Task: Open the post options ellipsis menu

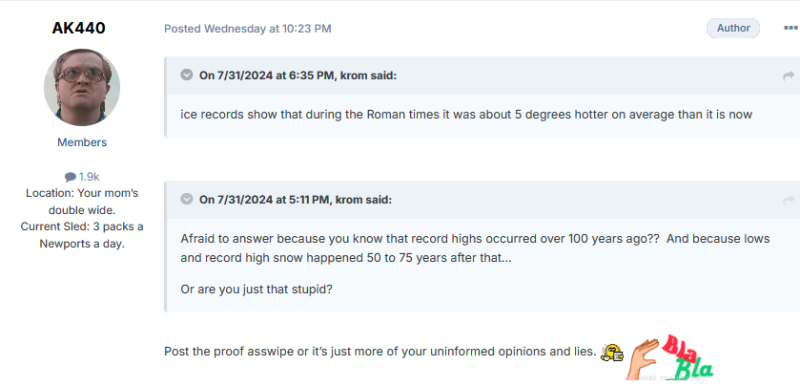Action: tap(791, 29)
